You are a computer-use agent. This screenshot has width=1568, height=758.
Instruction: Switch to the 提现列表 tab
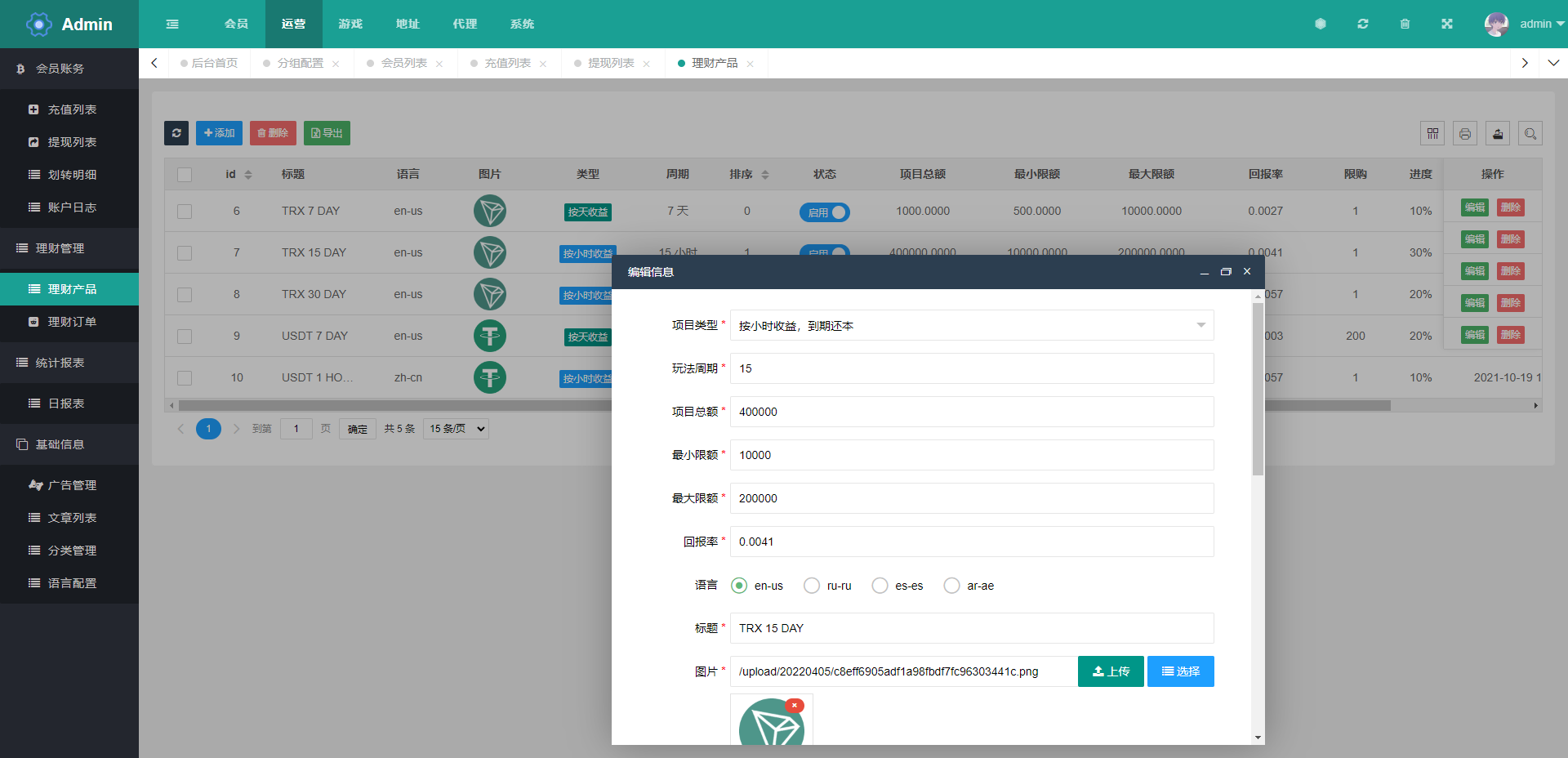click(610, 63)
